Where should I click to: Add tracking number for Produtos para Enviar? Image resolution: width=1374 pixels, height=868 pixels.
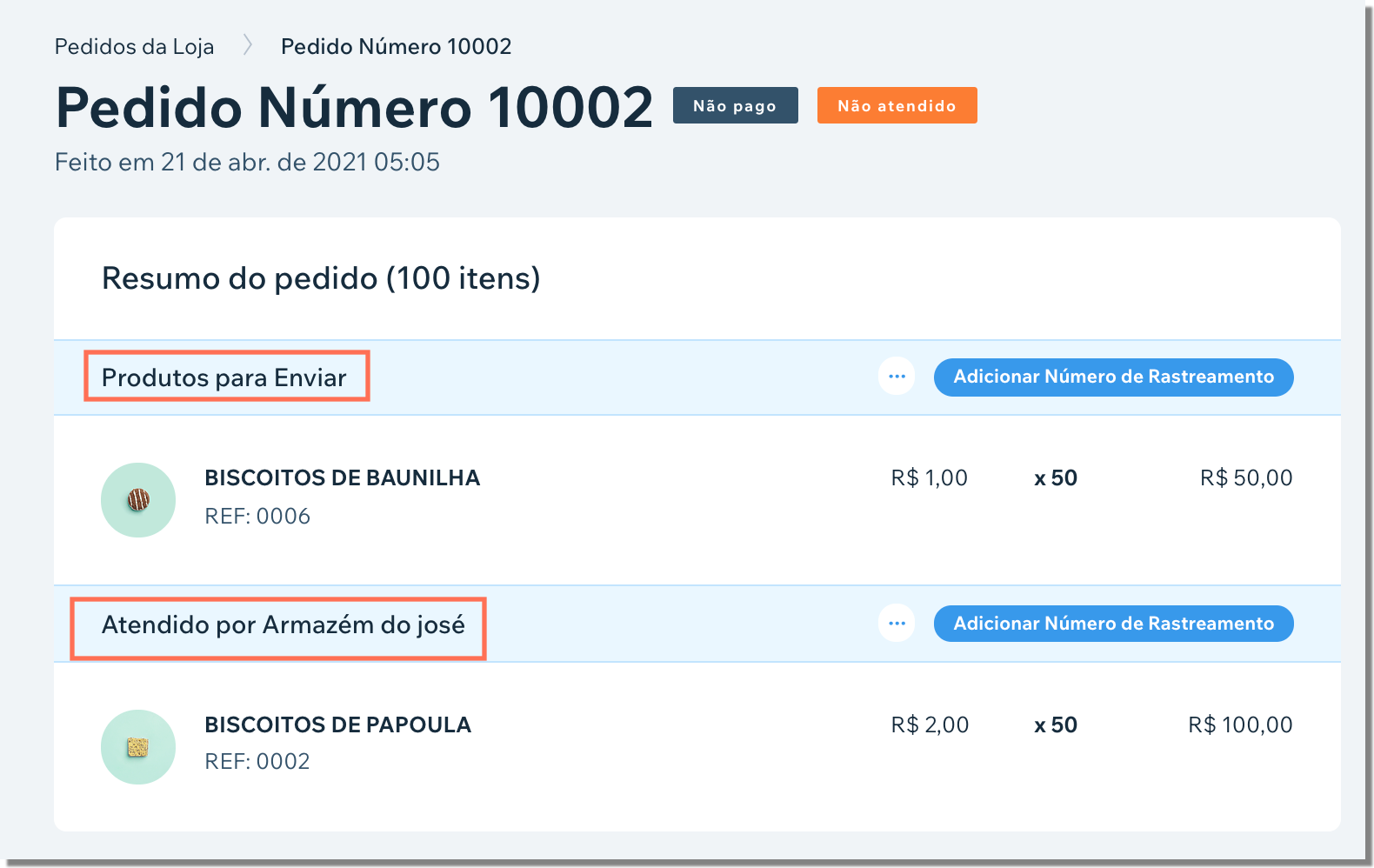coord(1113,377)
